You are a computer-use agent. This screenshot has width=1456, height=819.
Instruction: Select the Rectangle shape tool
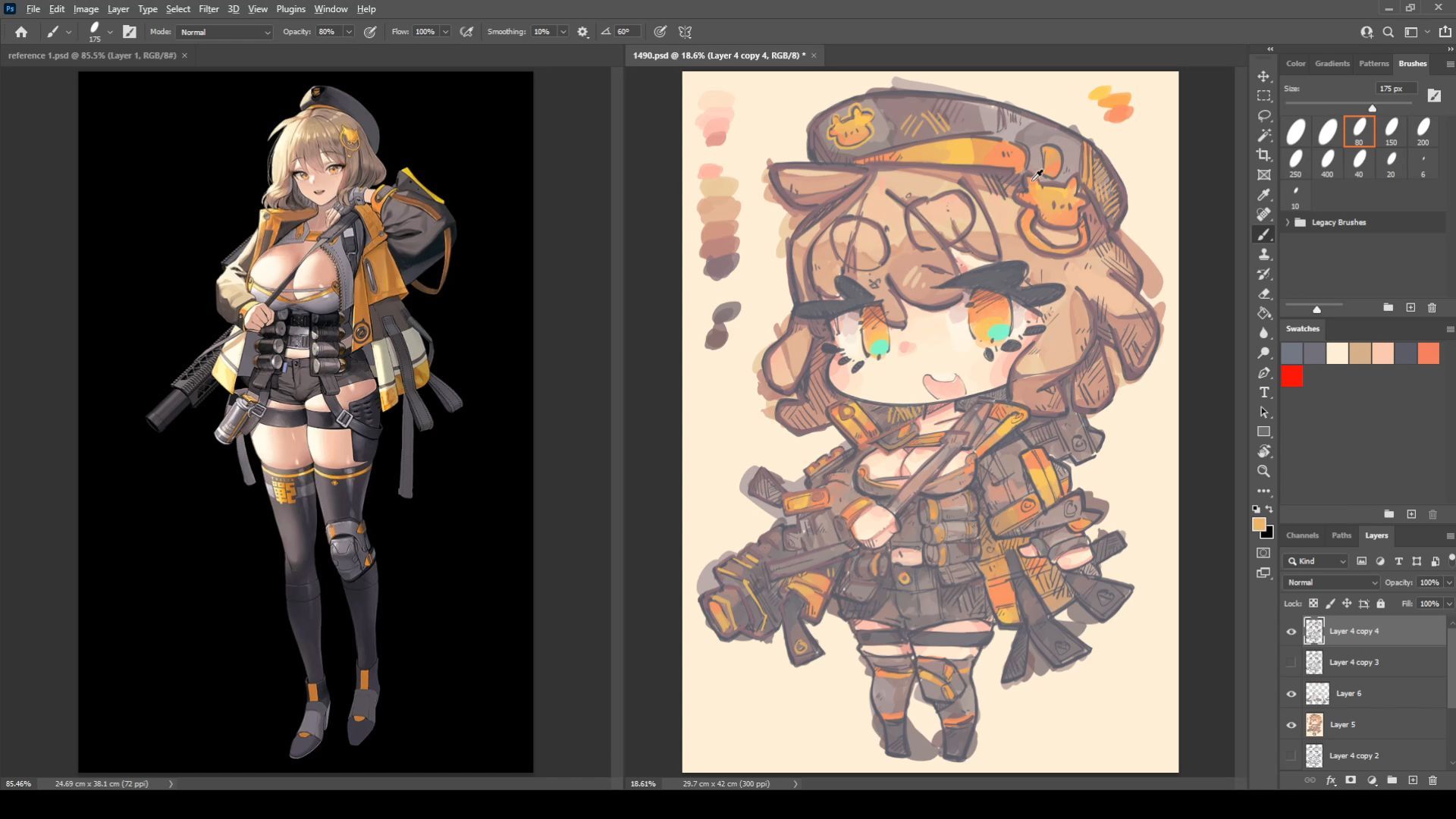1263,431
